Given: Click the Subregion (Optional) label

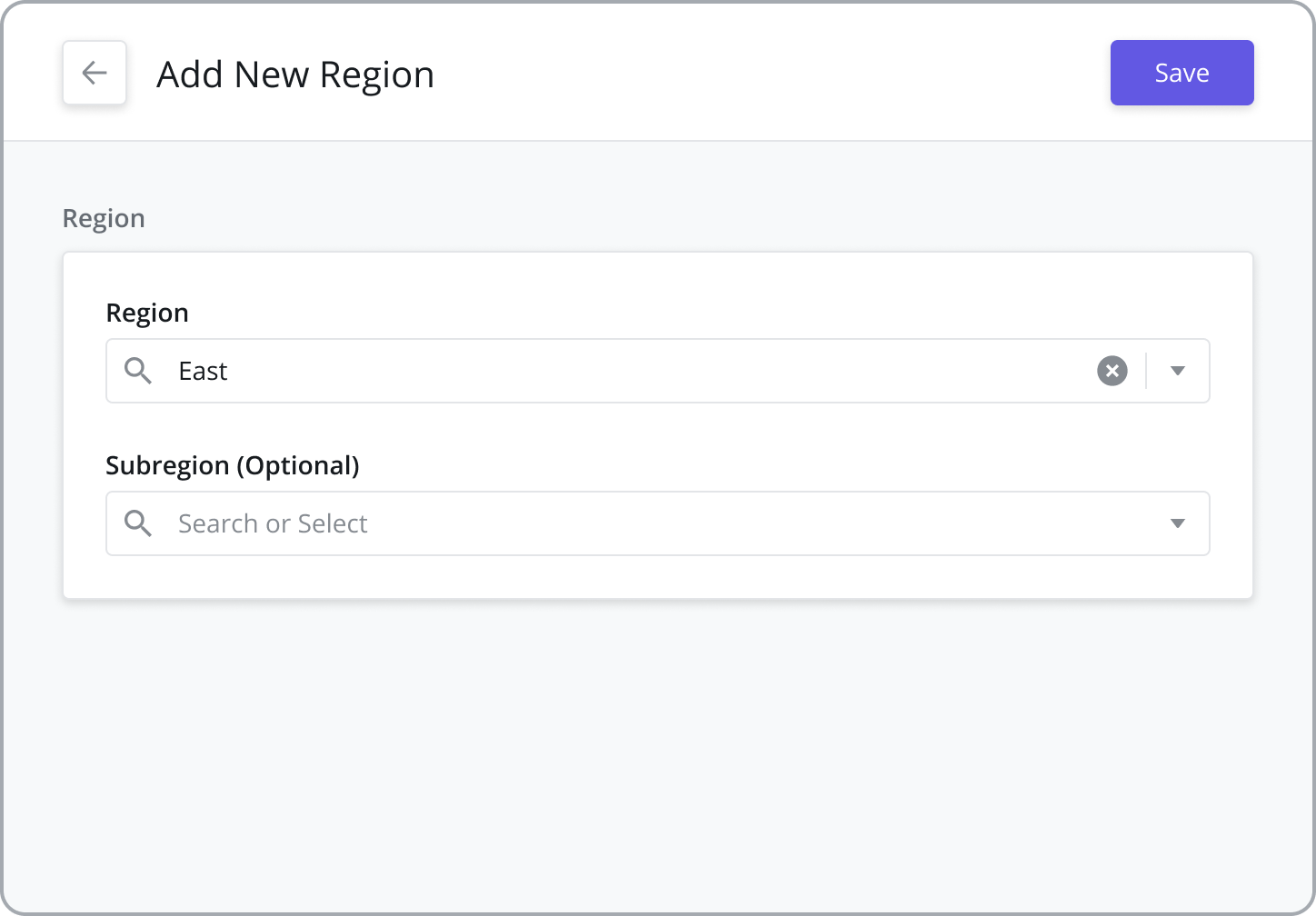Looking at the screenshot, I should click(233, 465).
